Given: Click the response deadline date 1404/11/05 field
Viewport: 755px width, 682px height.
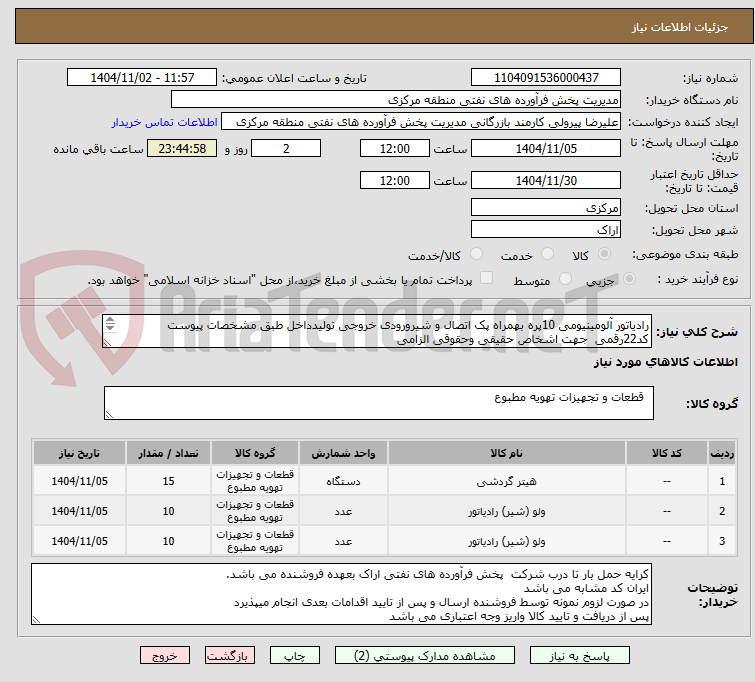Looking at the screenshot, I should (546, 148).
